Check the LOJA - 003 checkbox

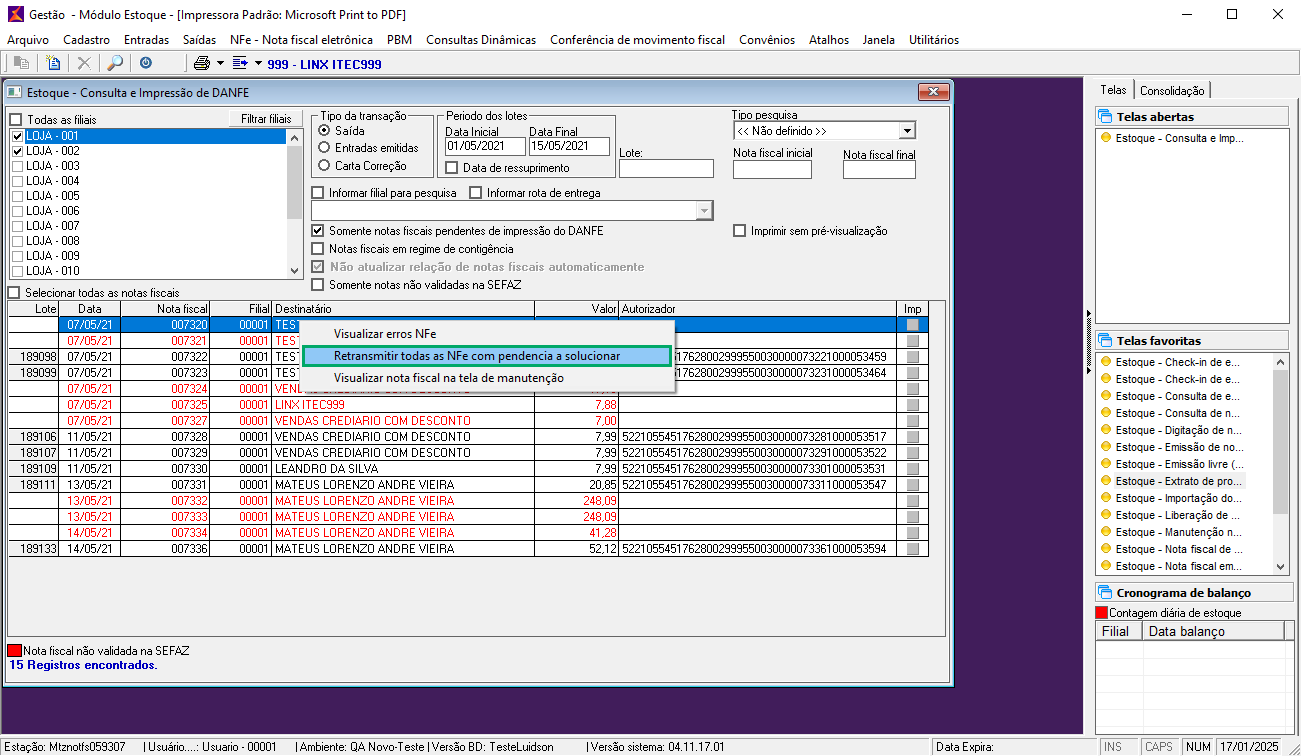tap(18, 166)
